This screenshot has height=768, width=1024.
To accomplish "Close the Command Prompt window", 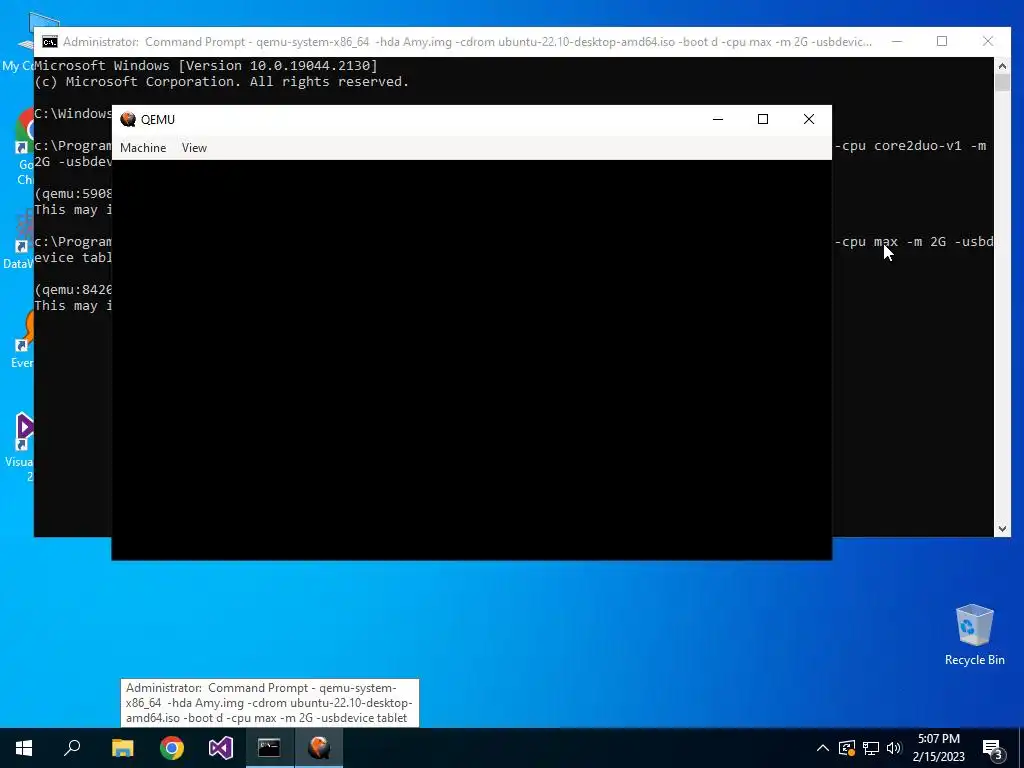I will coord(987,41).
